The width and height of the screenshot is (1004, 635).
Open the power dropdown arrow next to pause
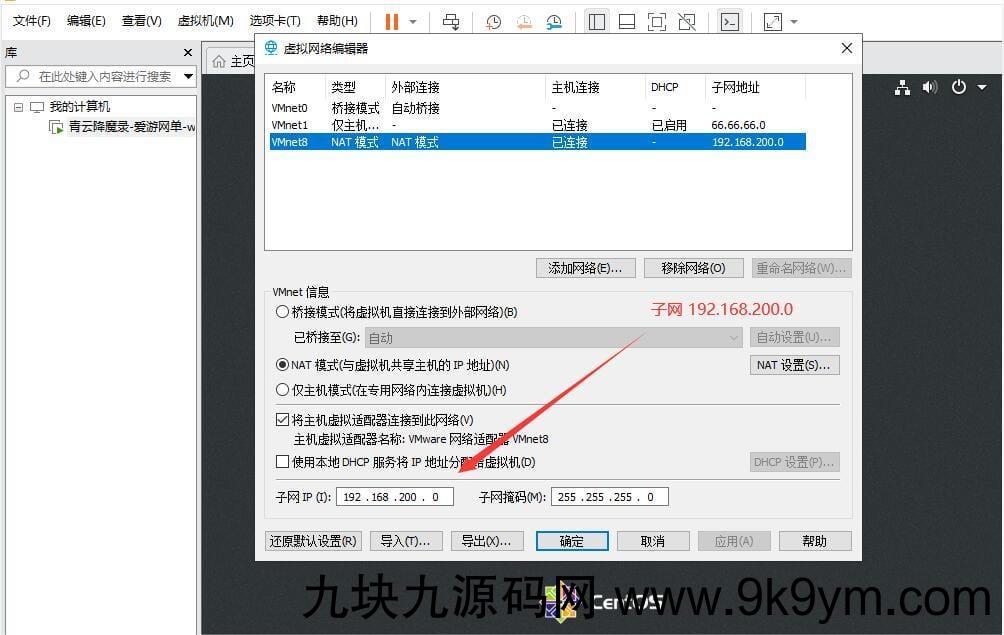point(413,21)
